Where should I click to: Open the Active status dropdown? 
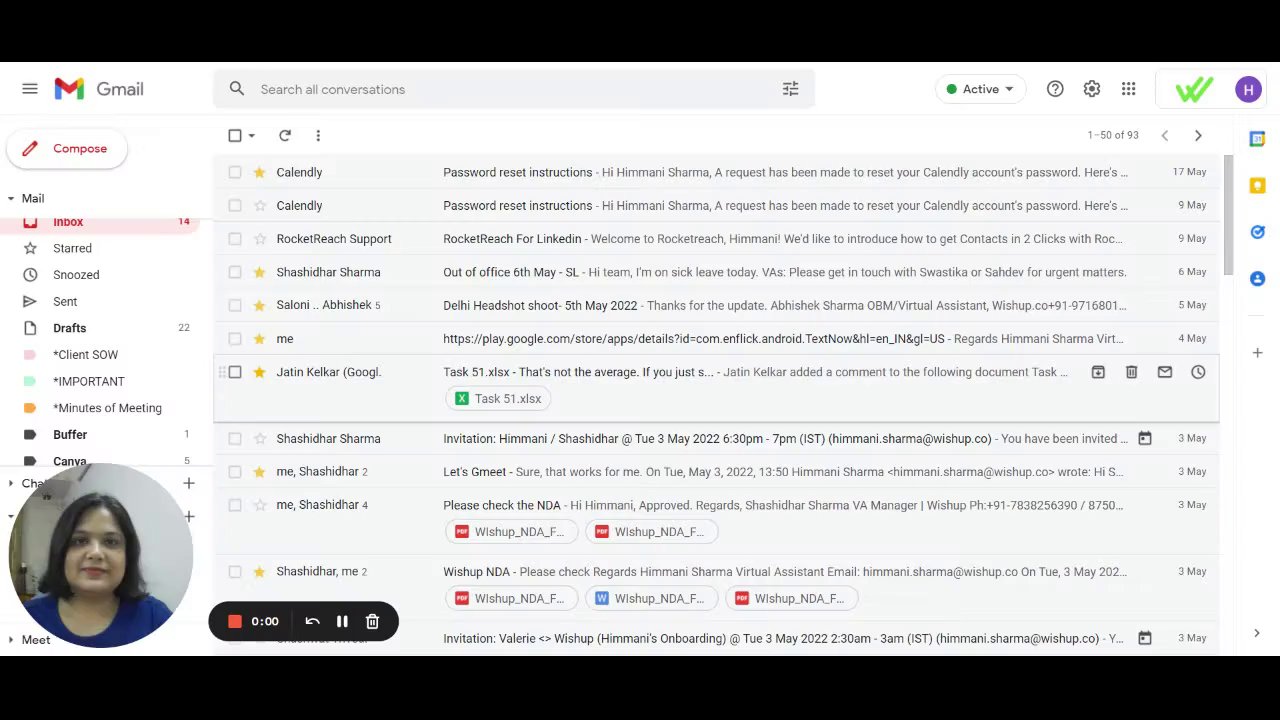tap(981, 89)
